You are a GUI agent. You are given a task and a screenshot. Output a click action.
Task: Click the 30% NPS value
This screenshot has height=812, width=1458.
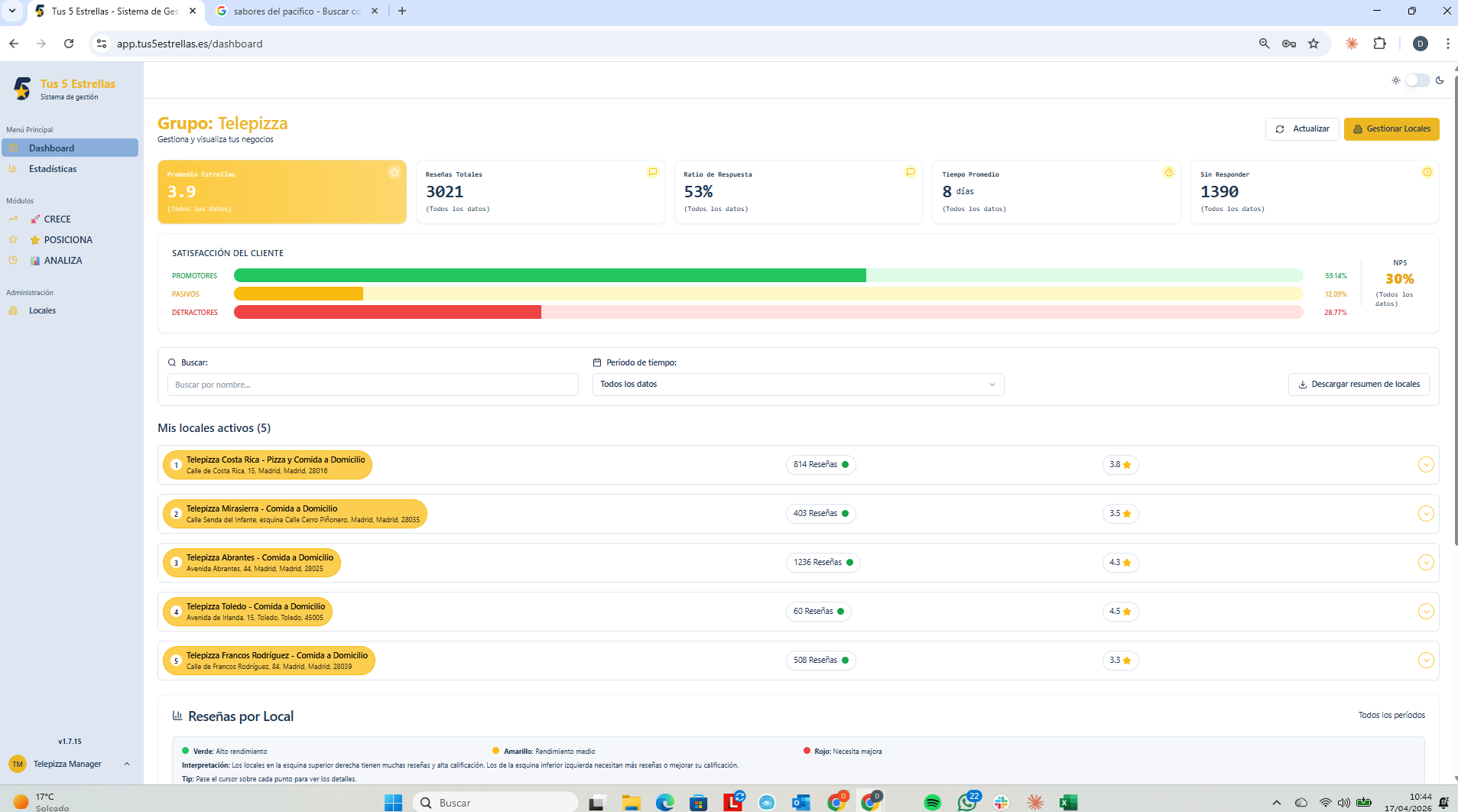point(1400,279)
